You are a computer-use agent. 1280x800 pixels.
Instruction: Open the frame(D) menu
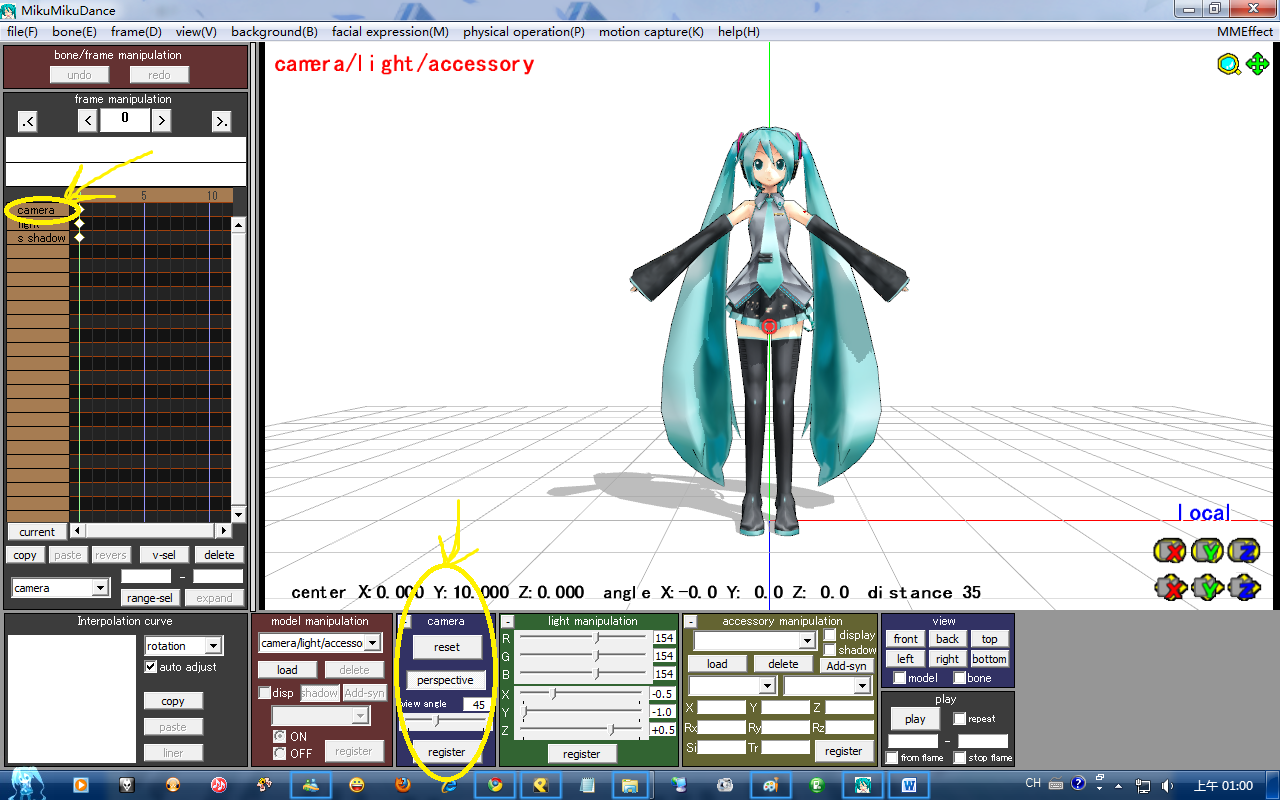tap(136, 32)
